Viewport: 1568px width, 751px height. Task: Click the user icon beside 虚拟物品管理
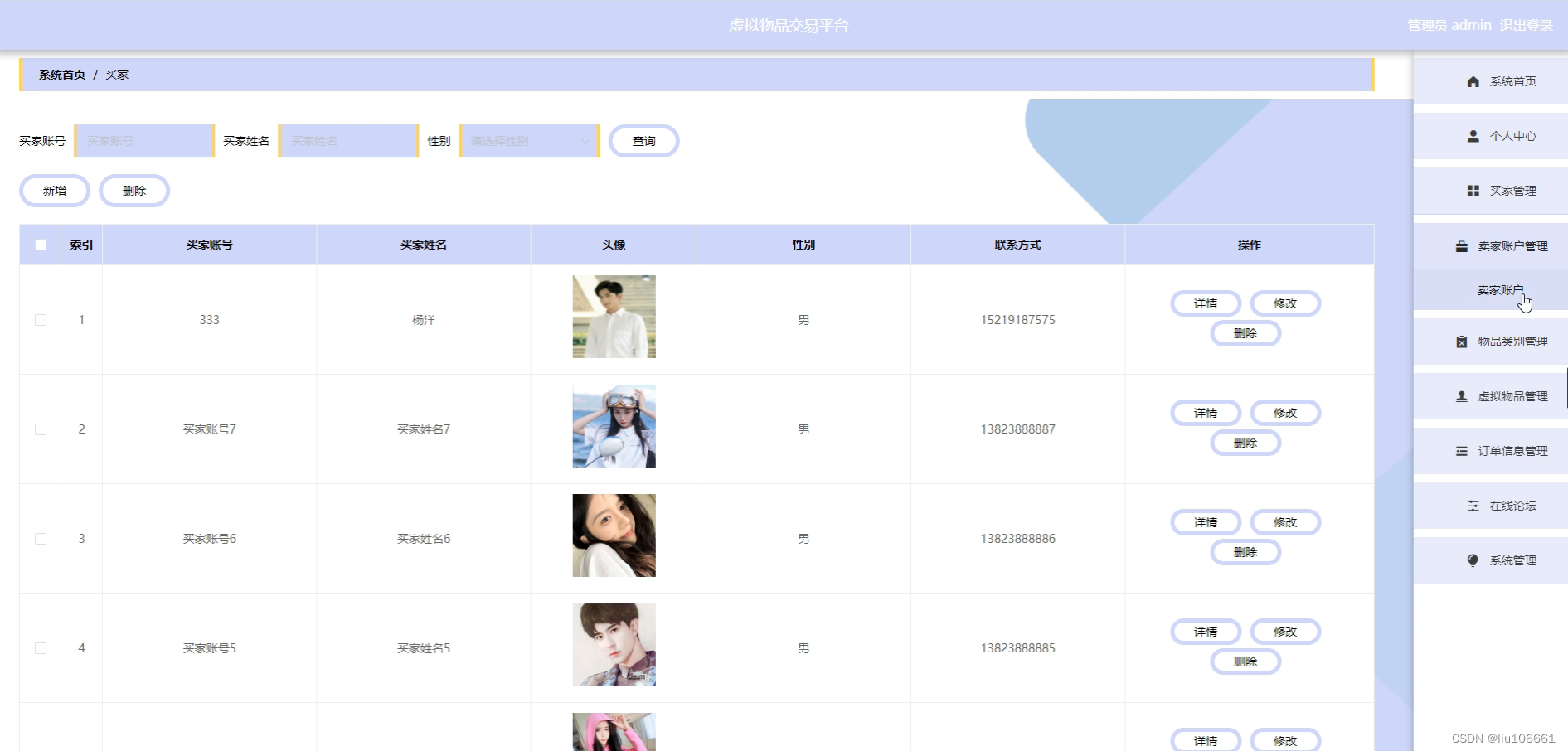[x=1461, y=396]
